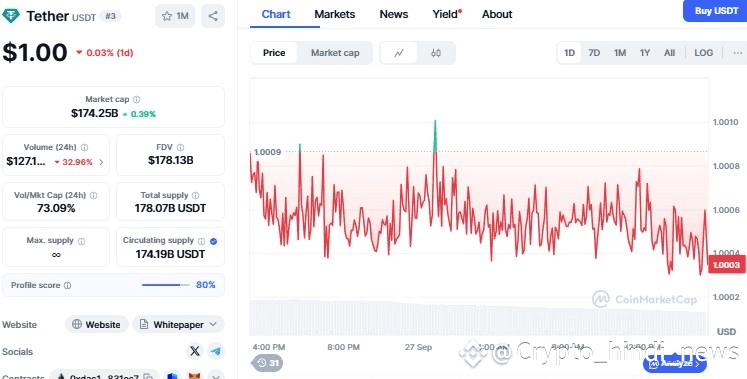Select the Market cap chart toggle
Viewport: 747px width, 379px height.
pos(335,53)
